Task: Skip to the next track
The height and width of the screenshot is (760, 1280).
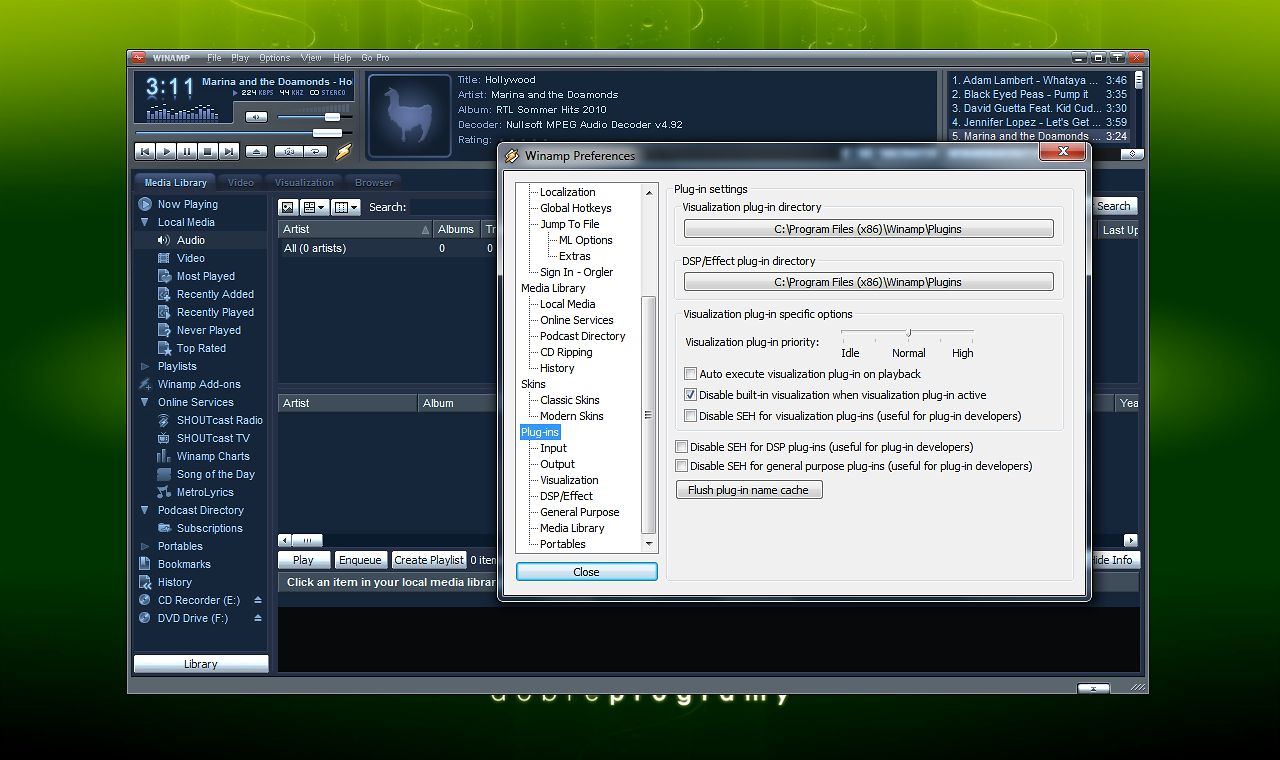Action: tap(229, 152)
